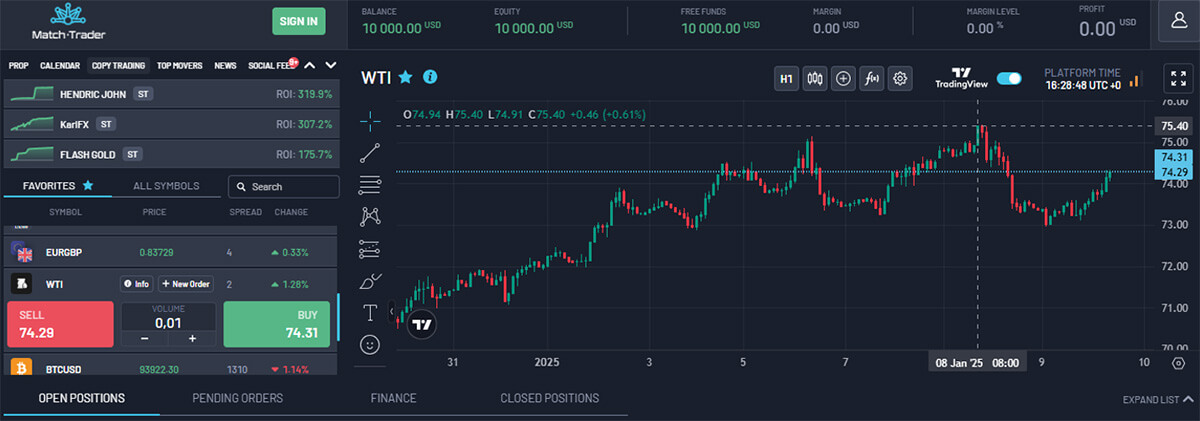Open chart settings gear icon

point(900,78)
